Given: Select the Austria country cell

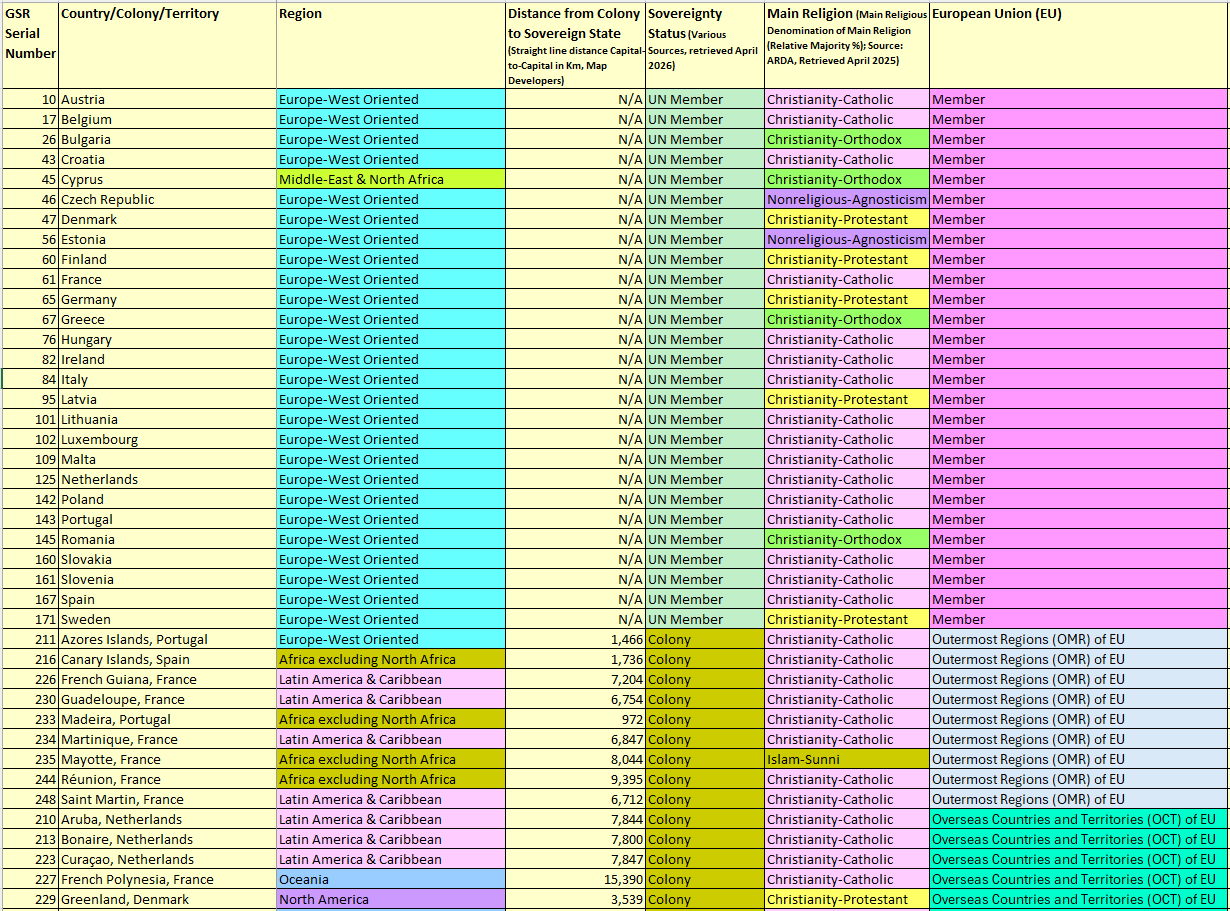Looking at the screenshot, I should click(x=167, y=99).
